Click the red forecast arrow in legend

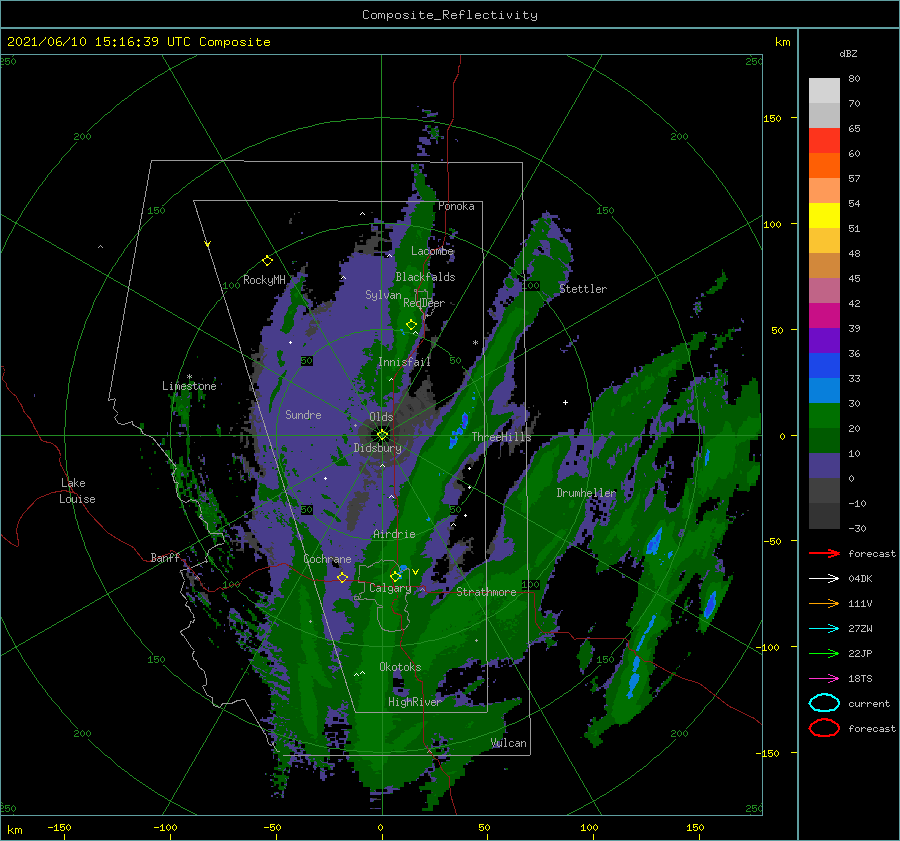point(824,553)
